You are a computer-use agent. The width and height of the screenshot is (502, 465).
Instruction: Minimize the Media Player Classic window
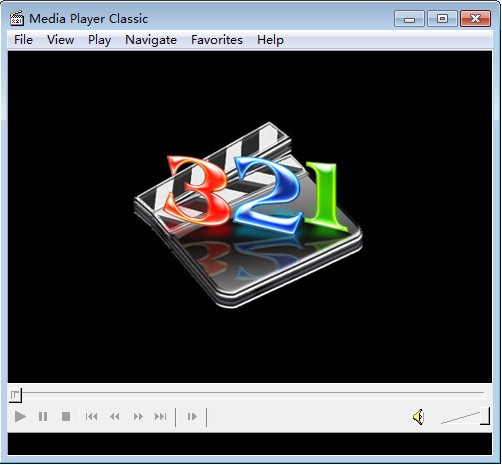coord(409,19)
